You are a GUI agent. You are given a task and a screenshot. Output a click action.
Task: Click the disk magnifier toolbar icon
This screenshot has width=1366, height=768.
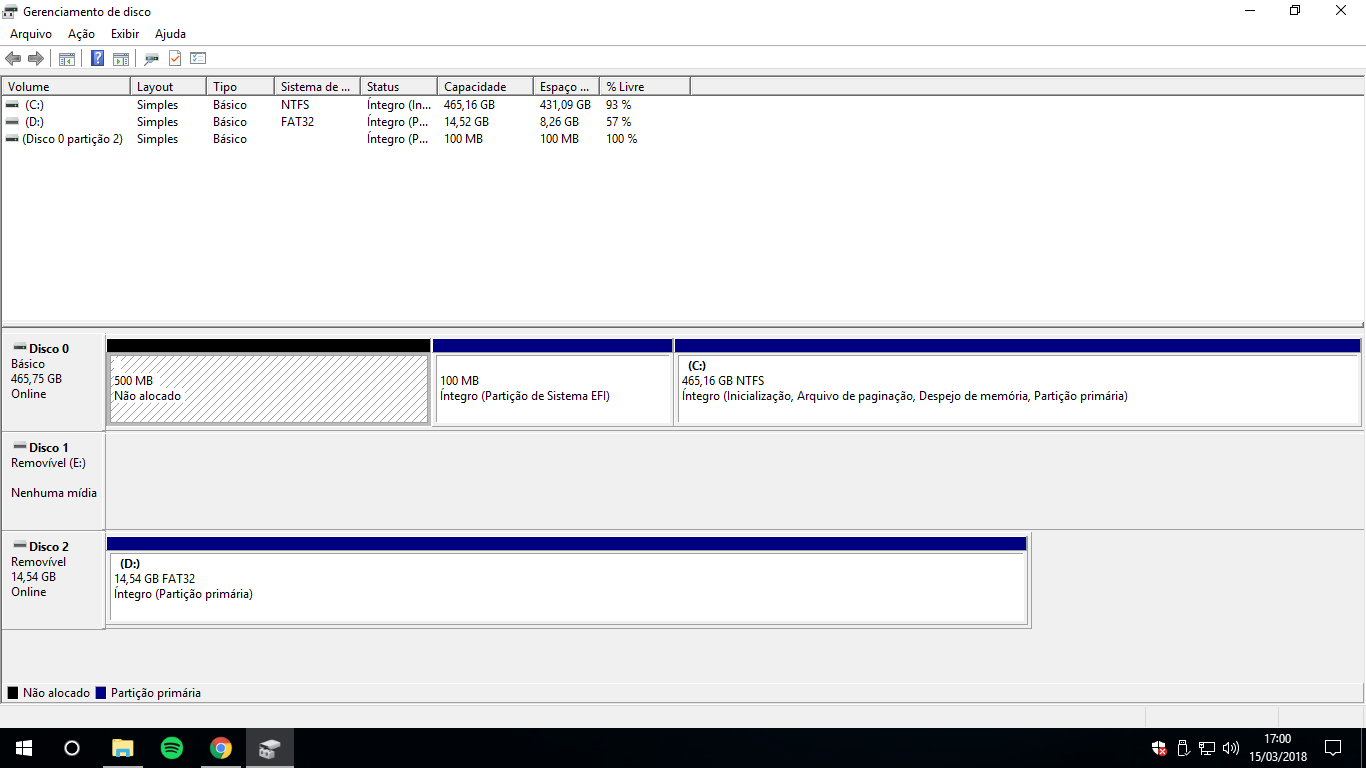point(152,58)
